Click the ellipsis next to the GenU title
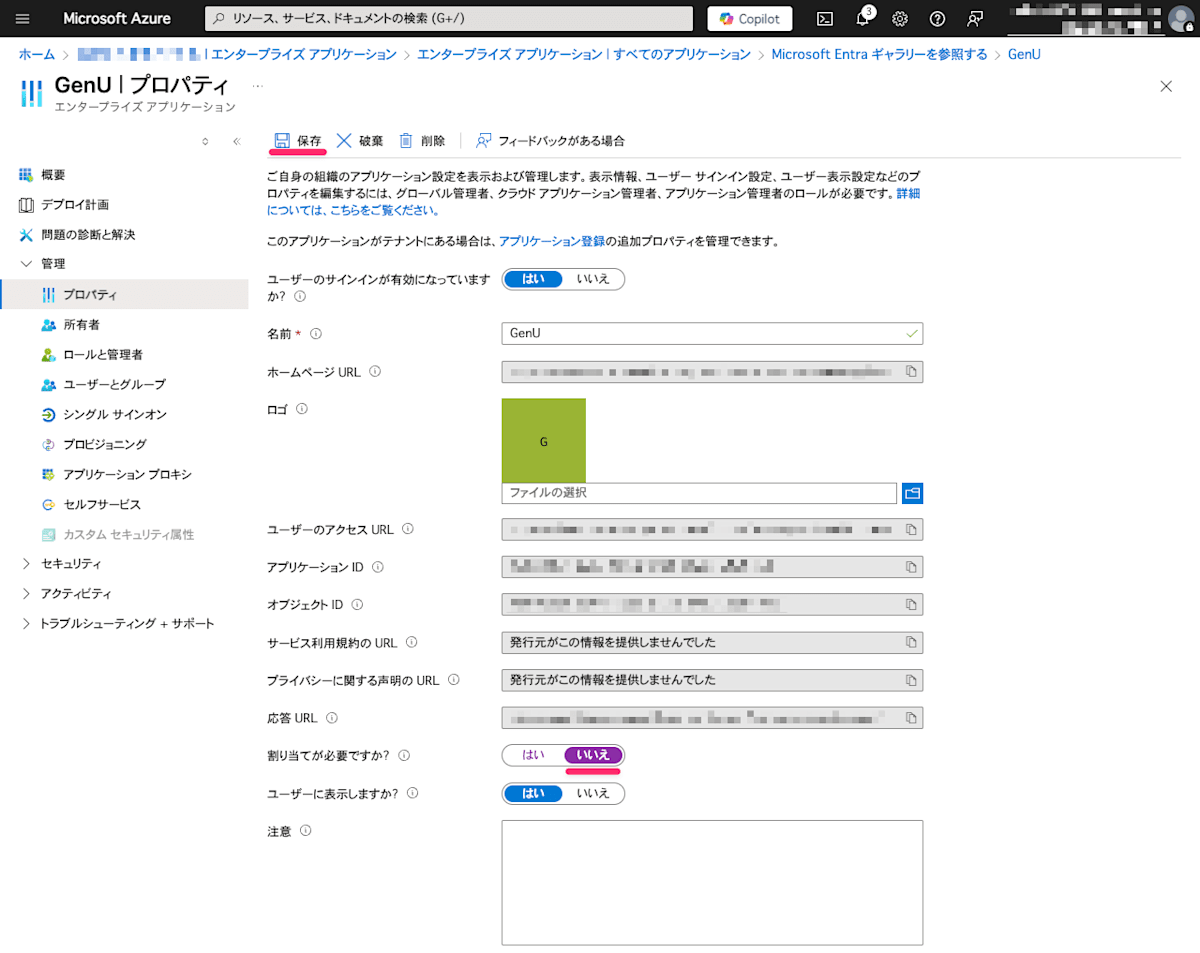 pyautogui.click(x=258, y=86)
